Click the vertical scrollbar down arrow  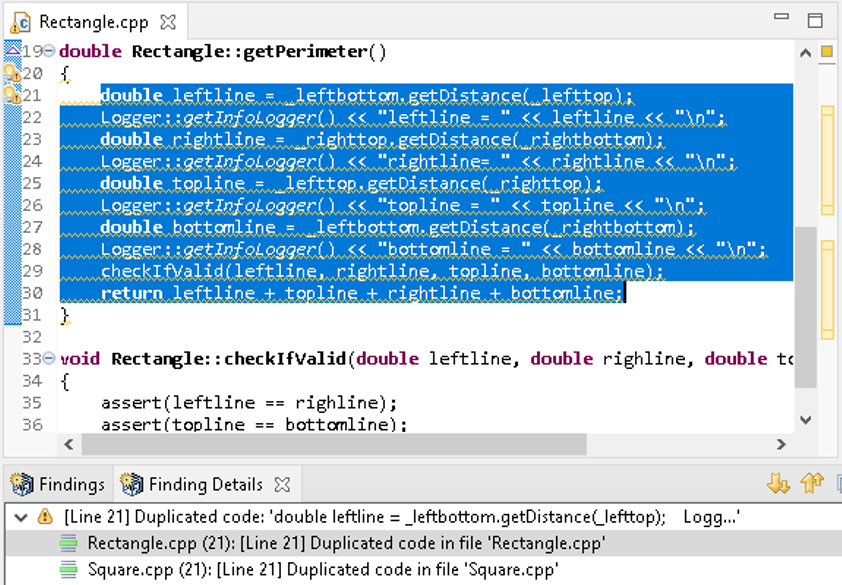805,420
